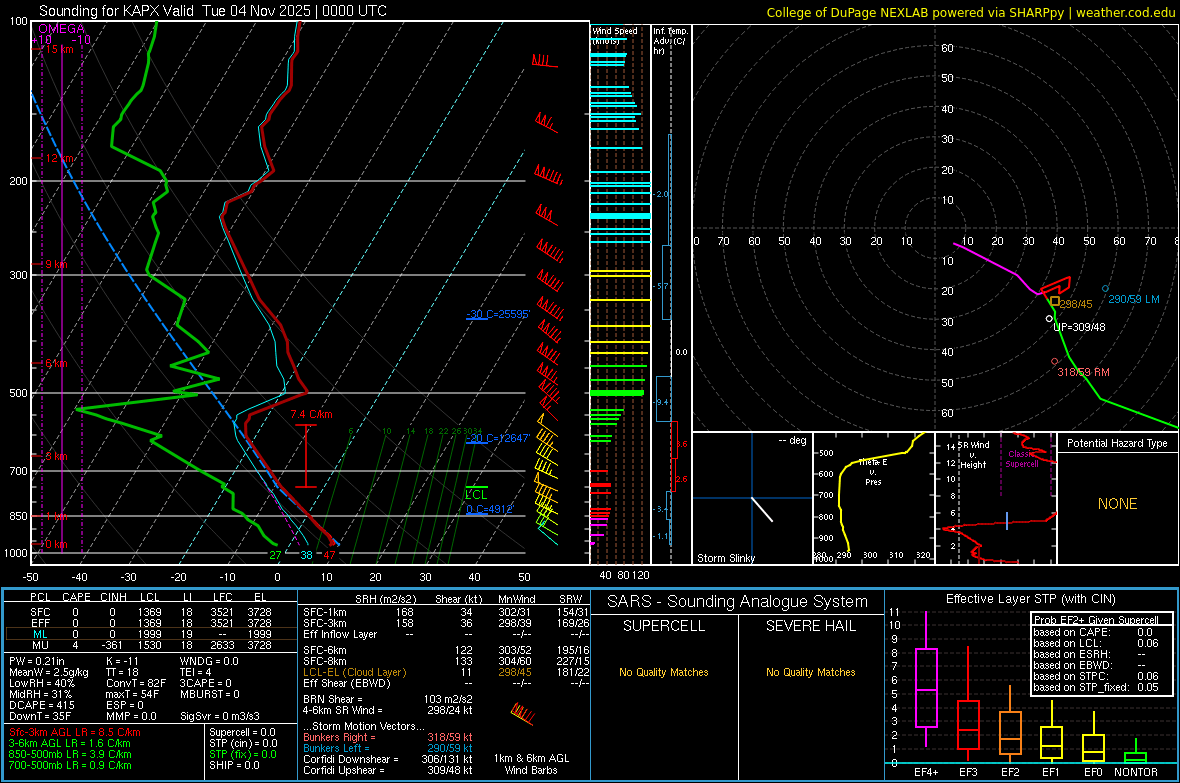Click the '15 km' height label
This screenshot has width=1180, height=783.
click(x=59, y=49)
